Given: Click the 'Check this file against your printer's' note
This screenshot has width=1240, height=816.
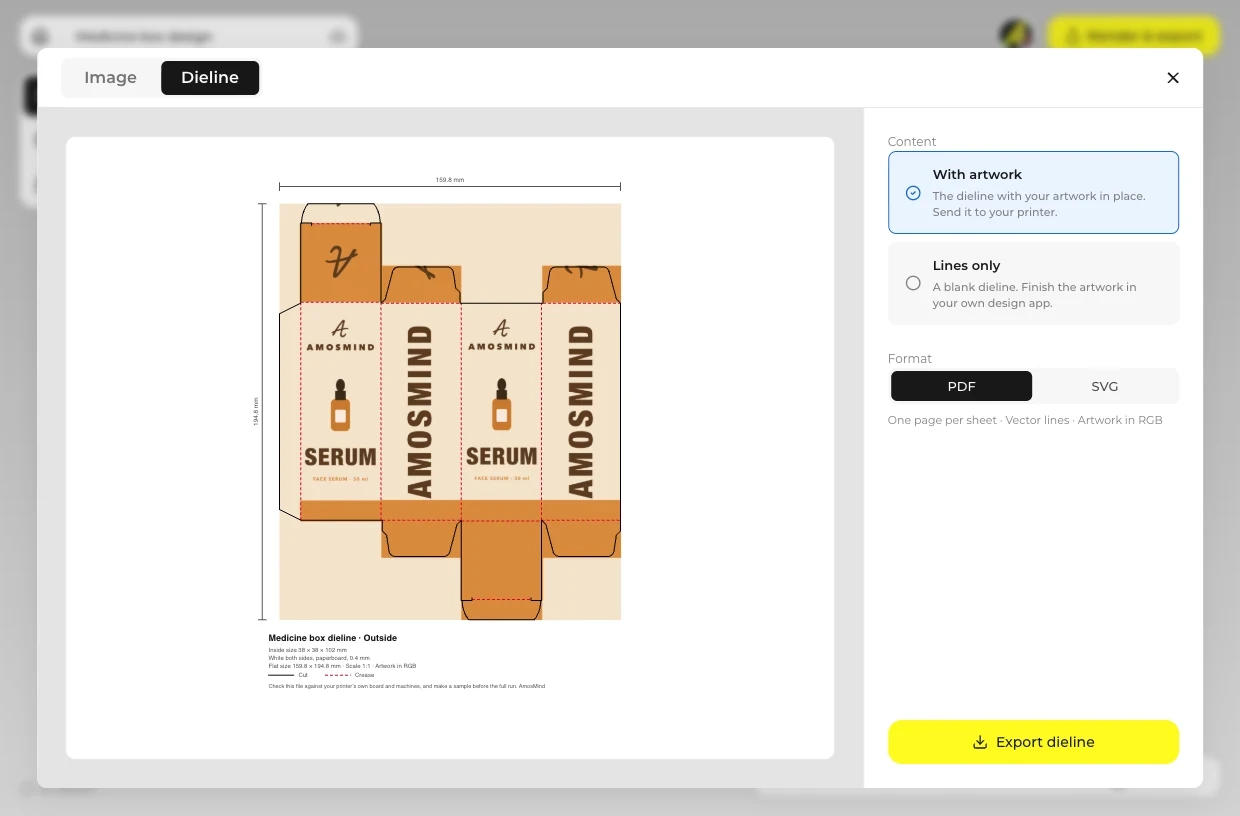Looking at the screenshot, I should click(x=407, y=686).
